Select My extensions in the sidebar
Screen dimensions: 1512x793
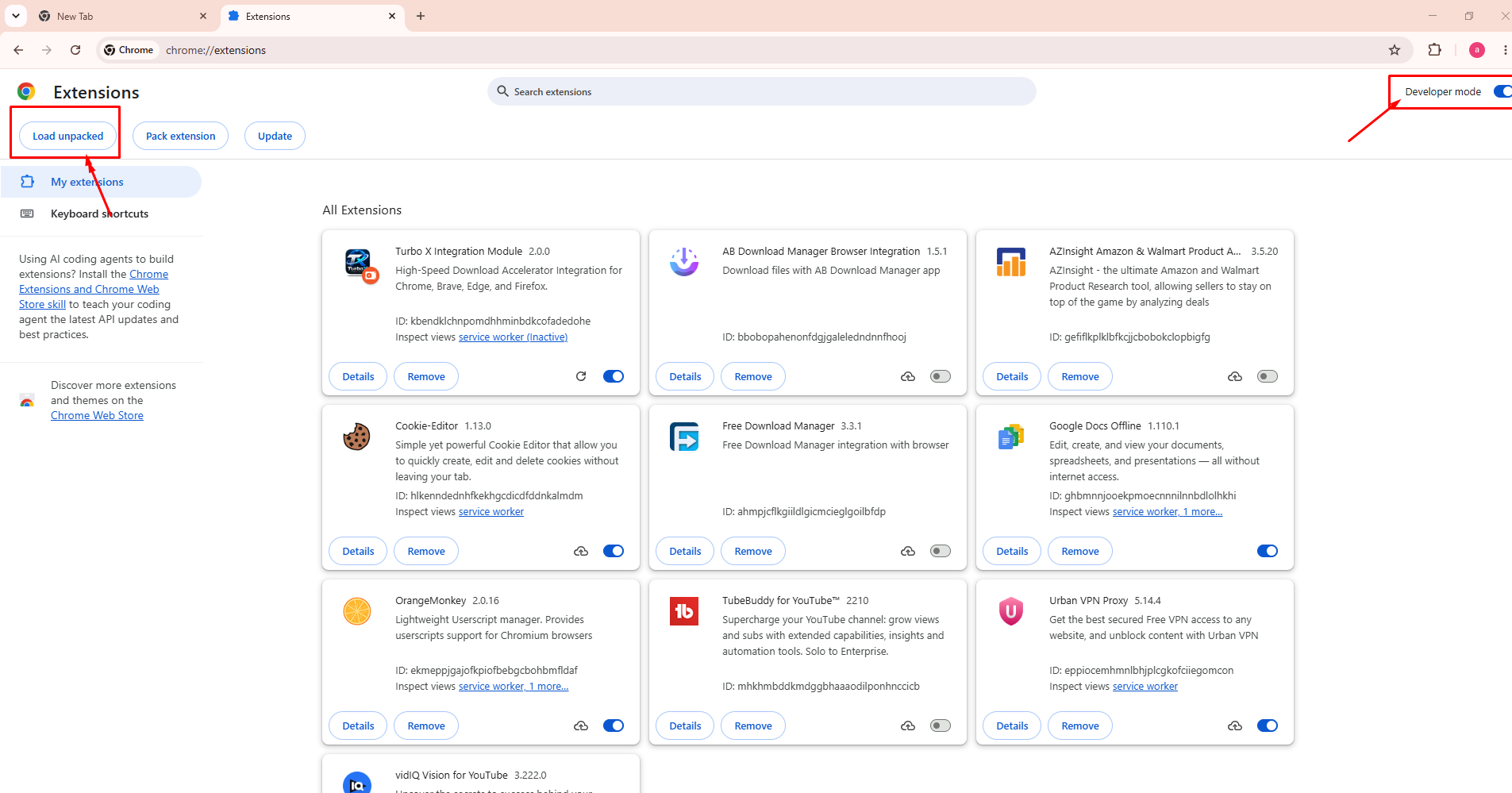[101, 182]
